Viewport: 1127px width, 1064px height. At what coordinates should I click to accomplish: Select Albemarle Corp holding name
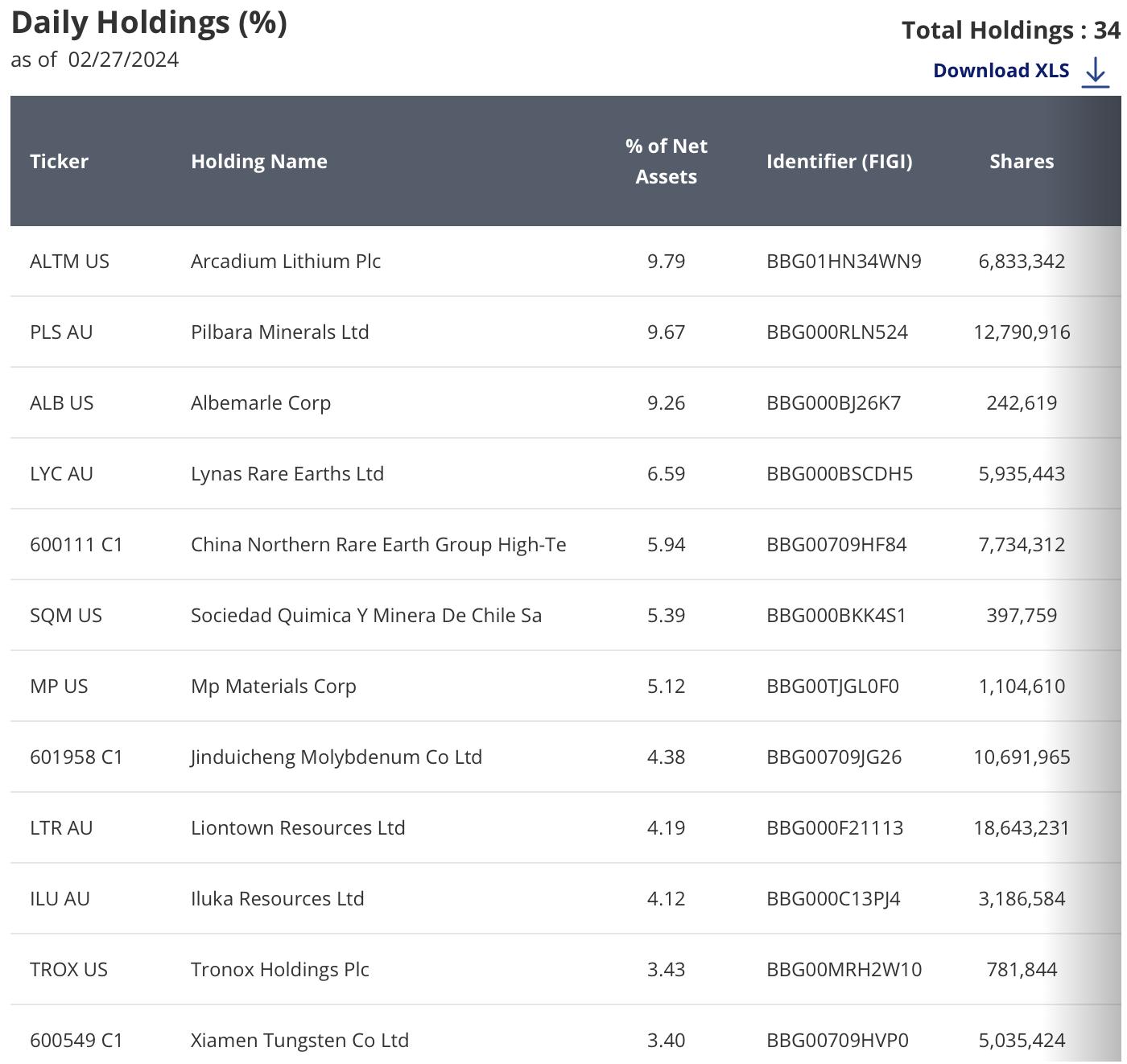pos(261,402)
